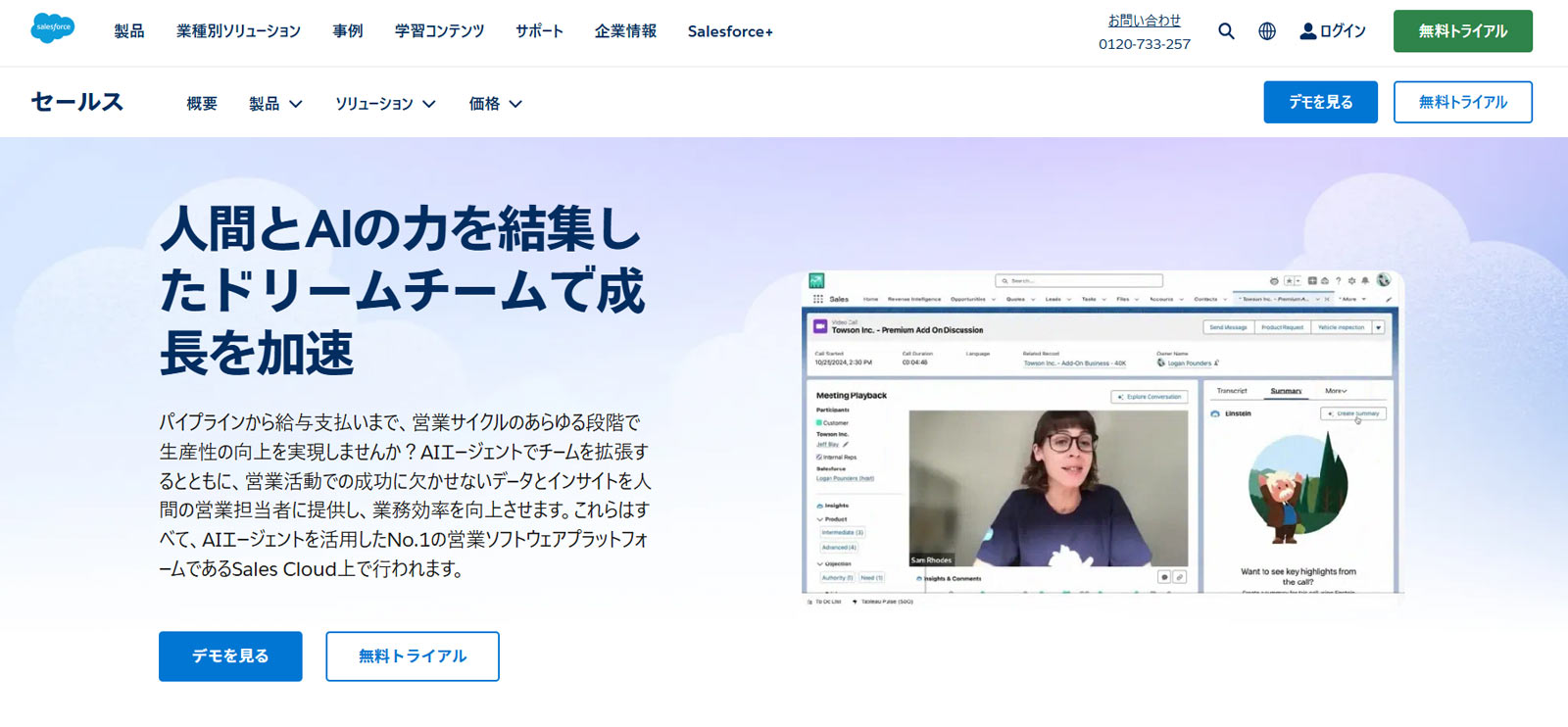
Task: Click the Advanced (4) insight tag
Action: tap(839, 547)
